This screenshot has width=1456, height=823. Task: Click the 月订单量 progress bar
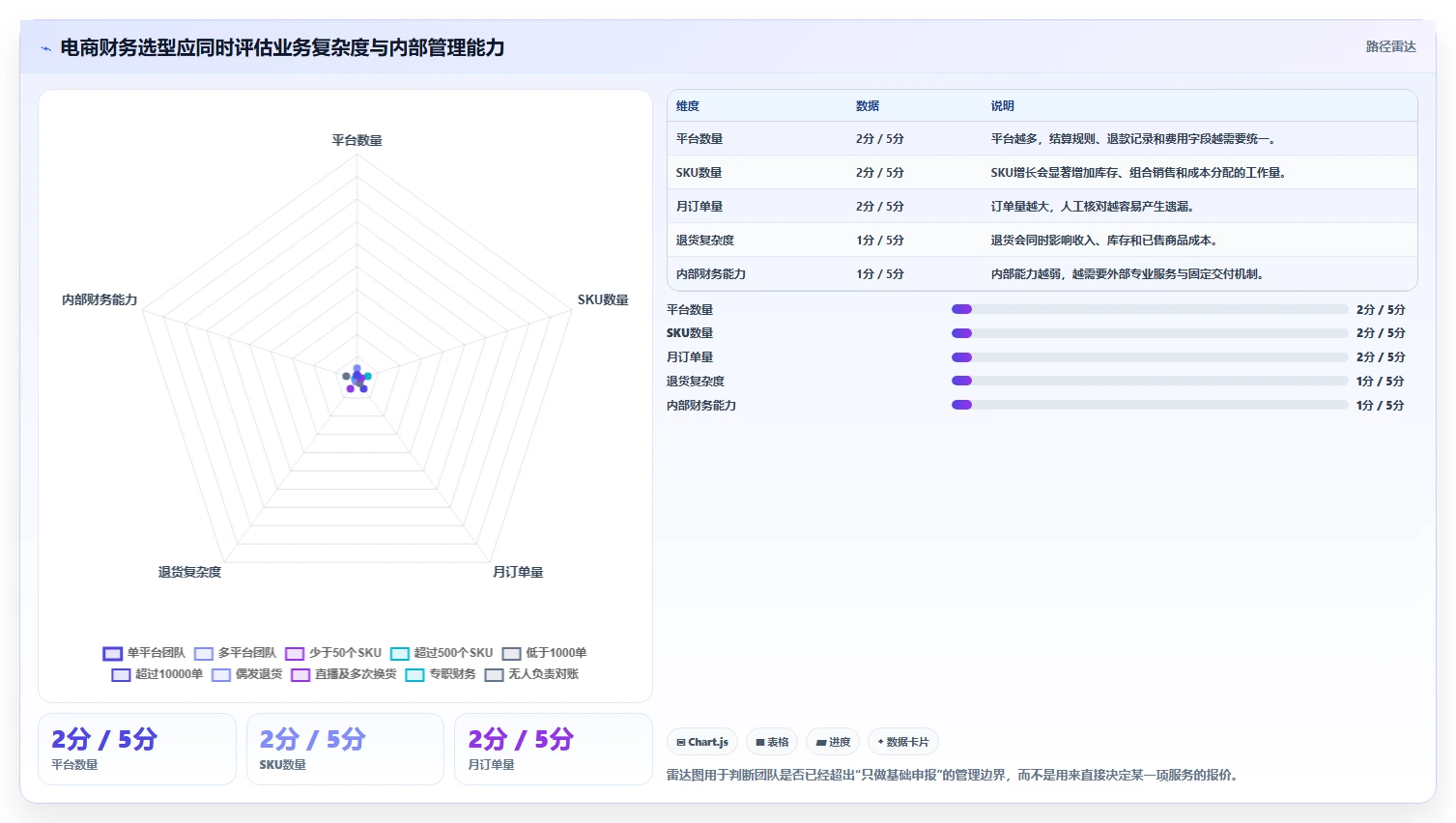click(1150, 357)
